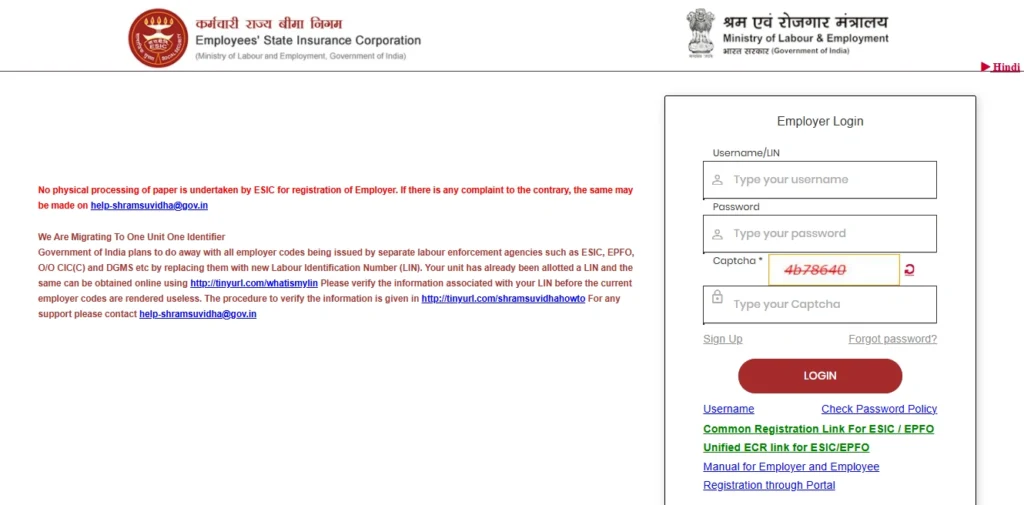Click 'We Are Migrating To One Unit One Identifier'
Viewport: 1024px width, 505px height.
pyautogui.click(x=131, y=236)
